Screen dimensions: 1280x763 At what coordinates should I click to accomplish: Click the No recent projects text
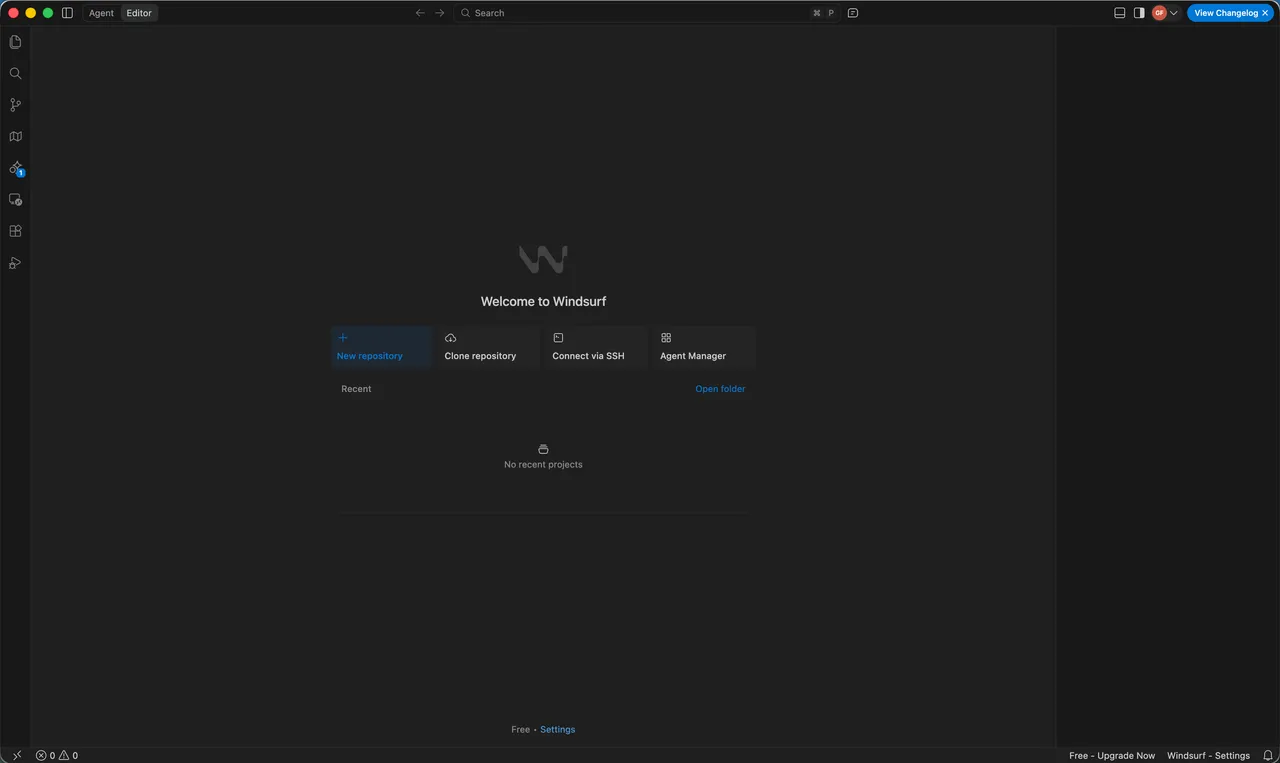coord(543,464)
